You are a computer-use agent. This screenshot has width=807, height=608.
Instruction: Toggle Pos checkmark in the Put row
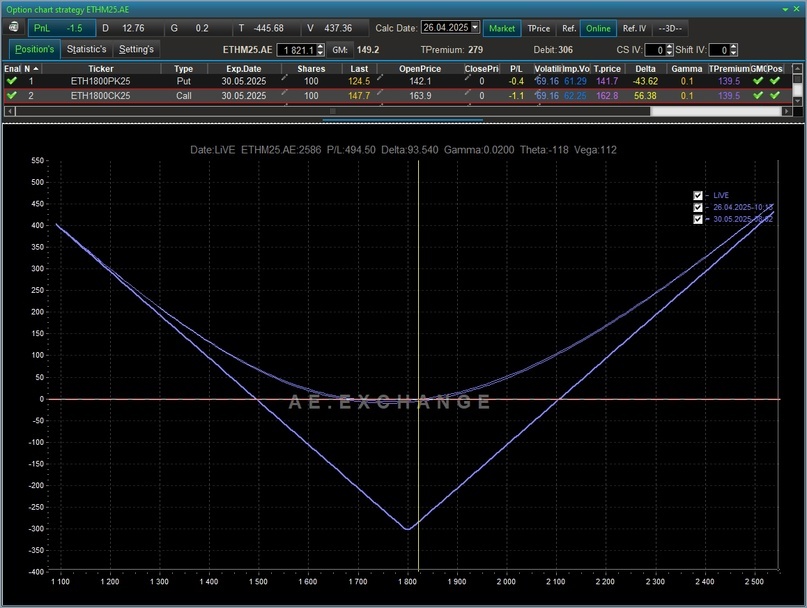coord(775,81)
